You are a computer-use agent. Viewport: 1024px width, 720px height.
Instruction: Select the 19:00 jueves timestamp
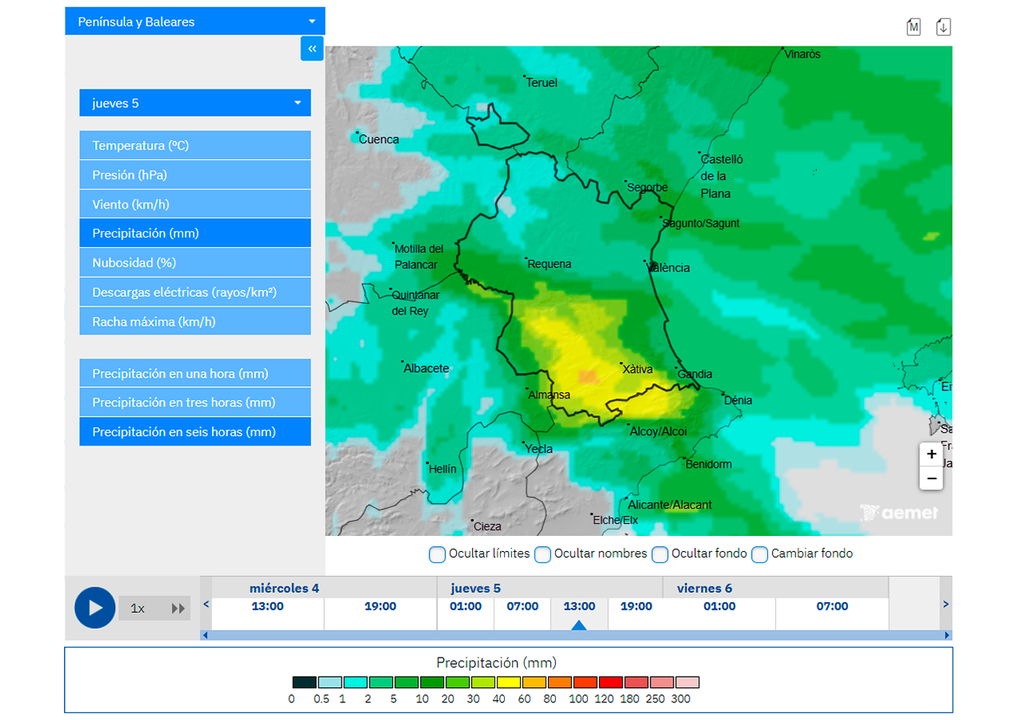click(635, 605)
